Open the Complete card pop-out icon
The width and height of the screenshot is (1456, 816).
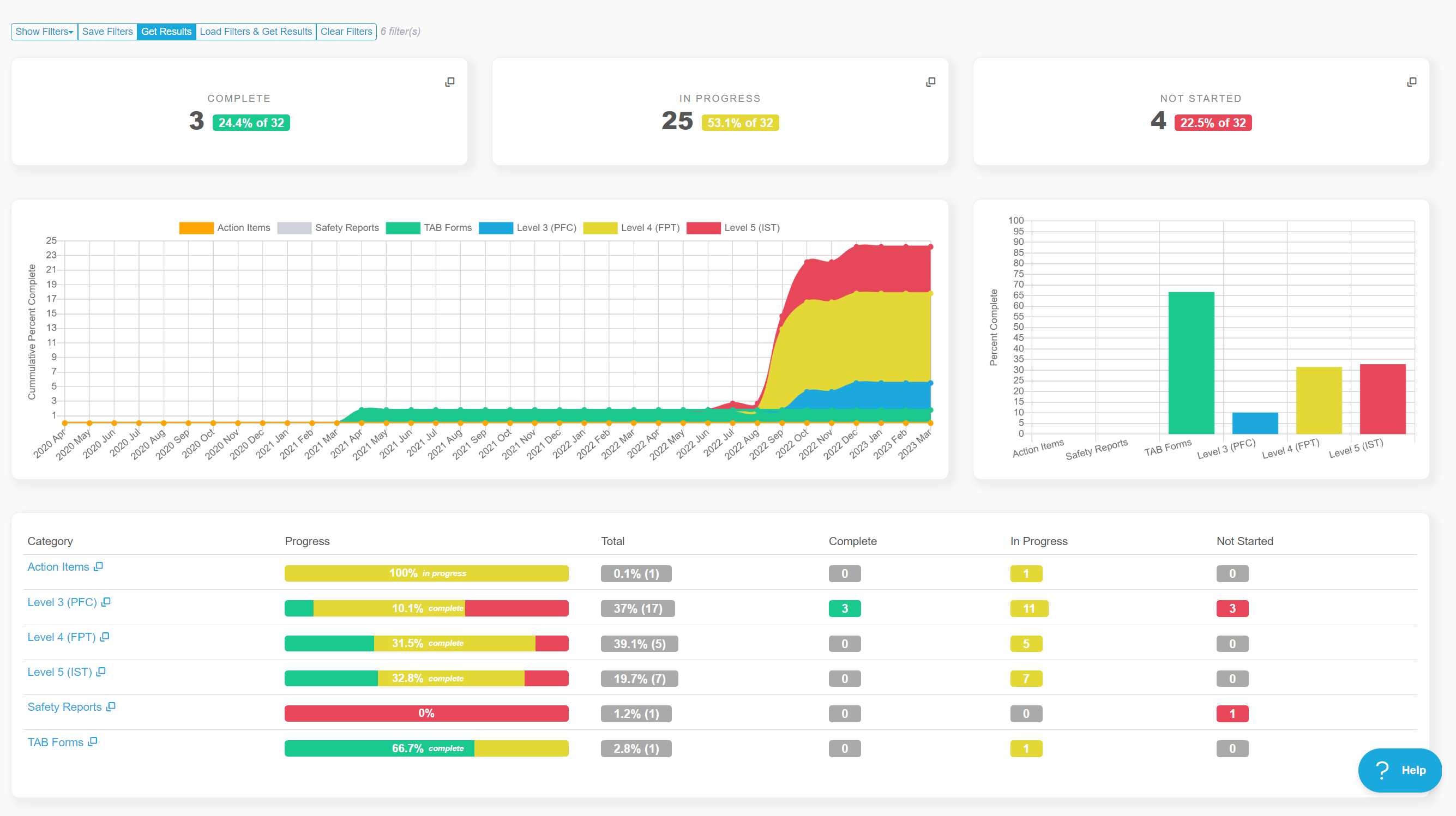(449, 82)
